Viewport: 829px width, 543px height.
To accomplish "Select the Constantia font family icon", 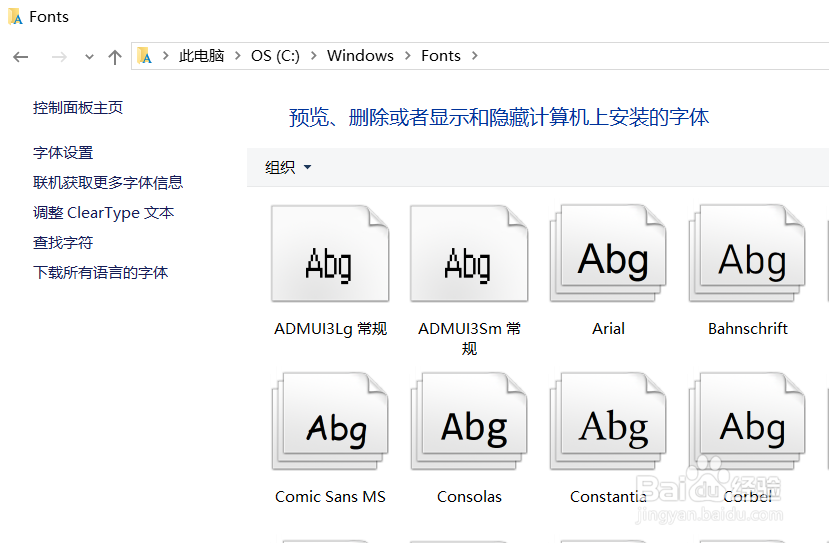I will point(609,421).
